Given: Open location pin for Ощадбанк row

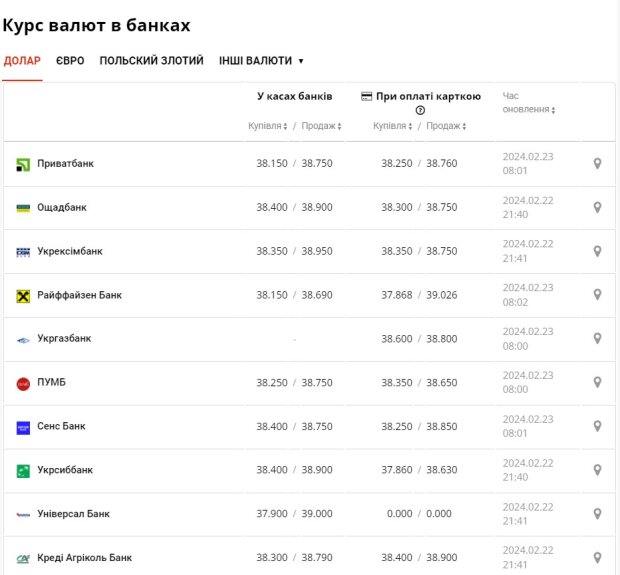Looking at the screenshot, I should click(597, 208).
